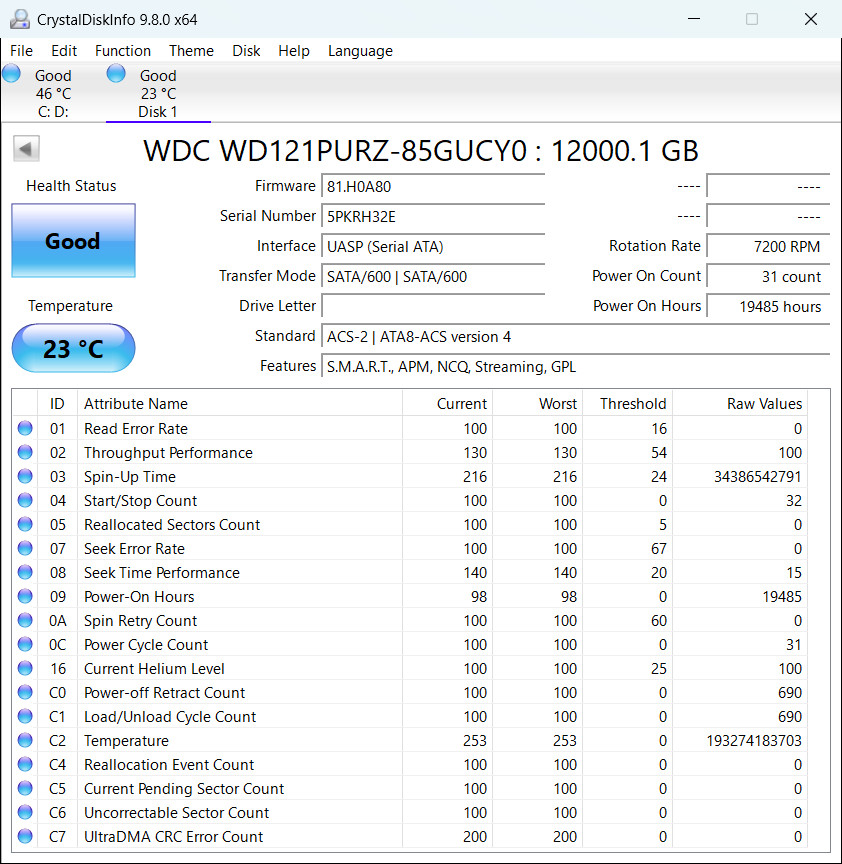
Task: Click the ID column header
Action: (57, 403)
